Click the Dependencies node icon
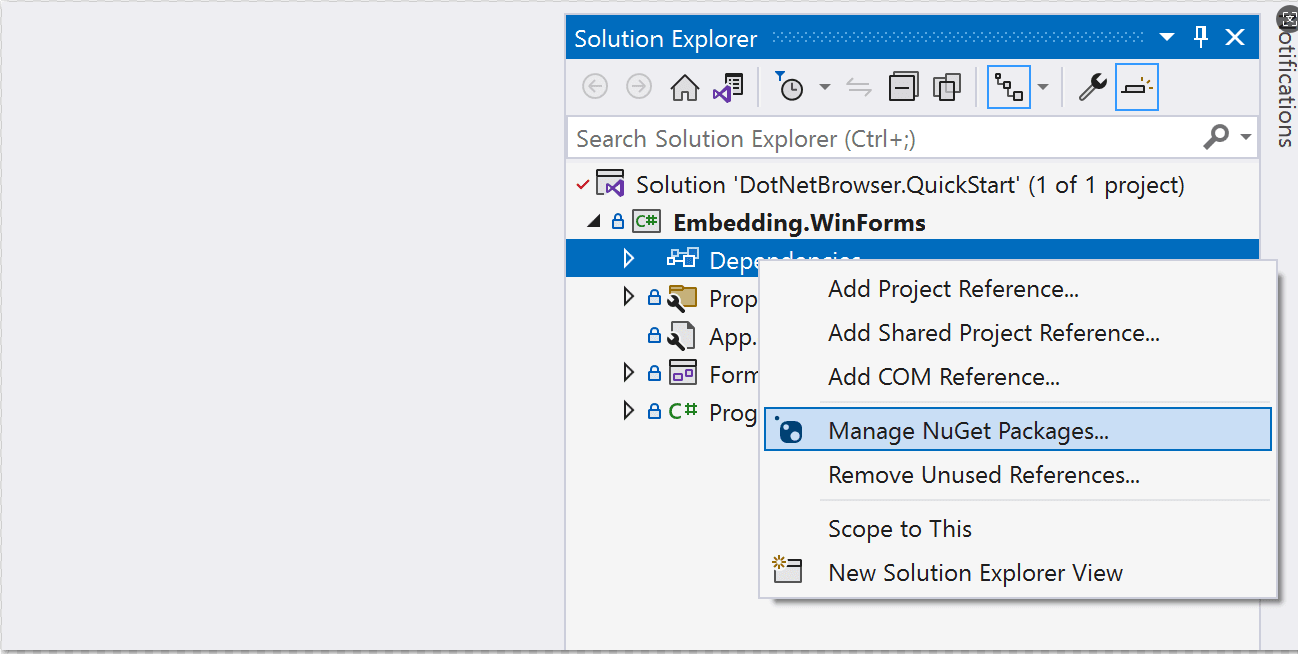Screen dimensions: 1298x654 [x=683, y=259]
